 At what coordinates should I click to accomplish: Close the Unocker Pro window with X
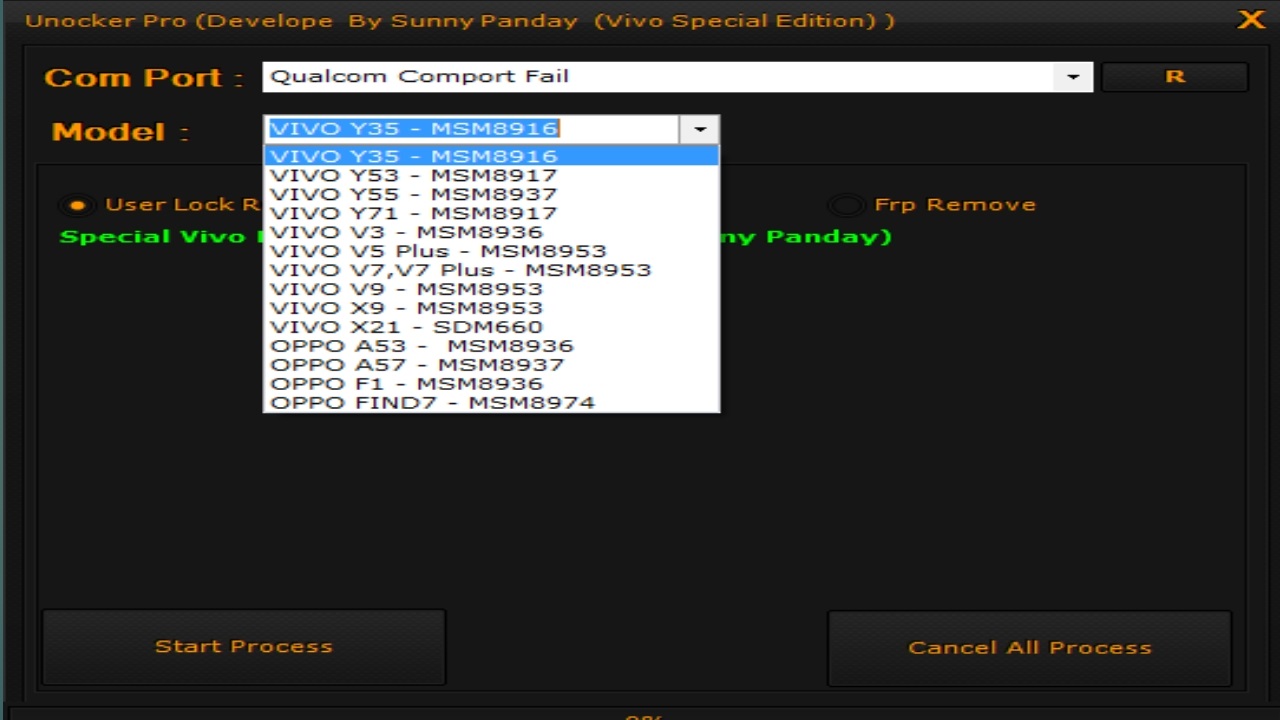pos(1251,20)
